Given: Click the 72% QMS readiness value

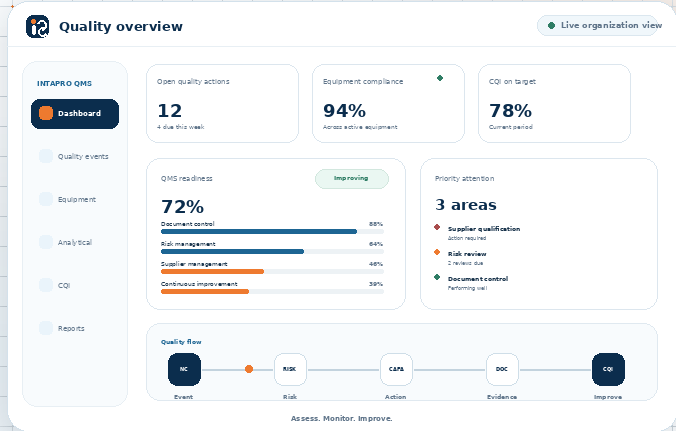Looking at the screenshot, I should coord(182,207).
